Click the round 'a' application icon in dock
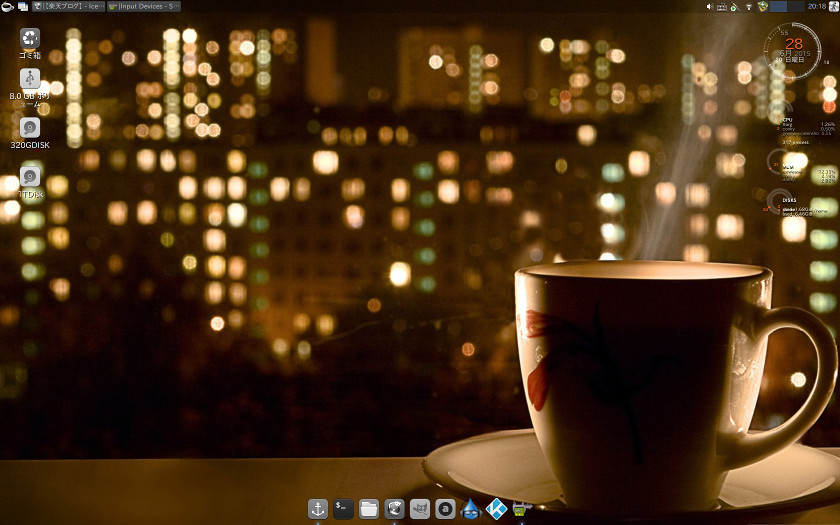The height and width of the screenshot is (525, 840). pyautogui.click(x=445, y=509)
